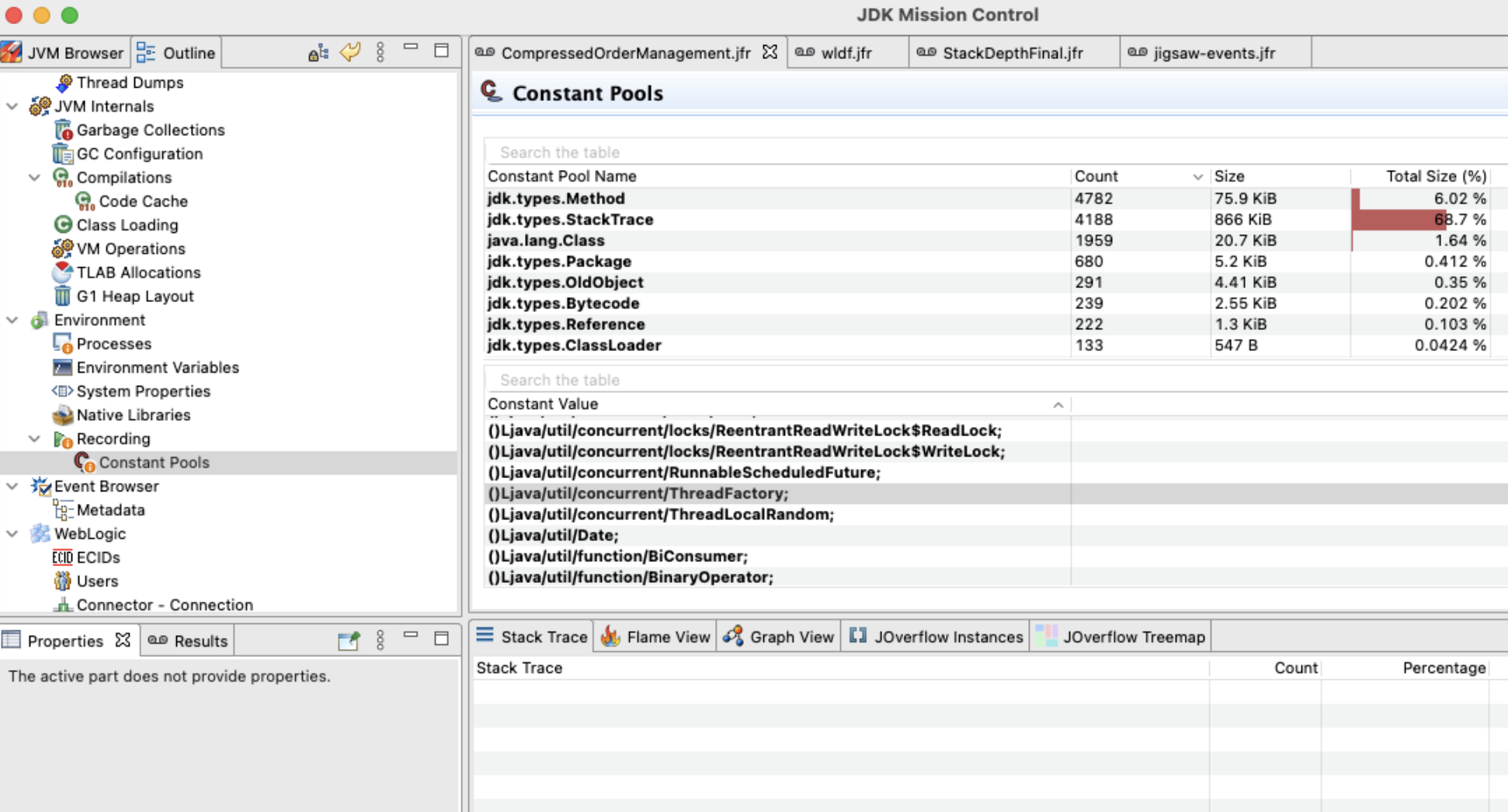Screen dimensions: 1508x812
Task: Click the ECIDs icon under WebLogic
Action: pyautogui.click(x=62, y=557)
